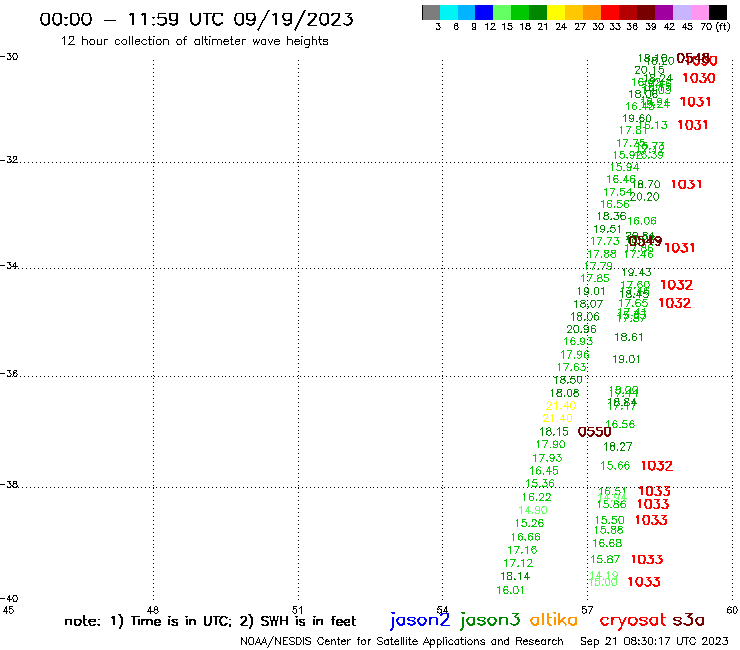Click wave height value 18.70

coord(646,184)
